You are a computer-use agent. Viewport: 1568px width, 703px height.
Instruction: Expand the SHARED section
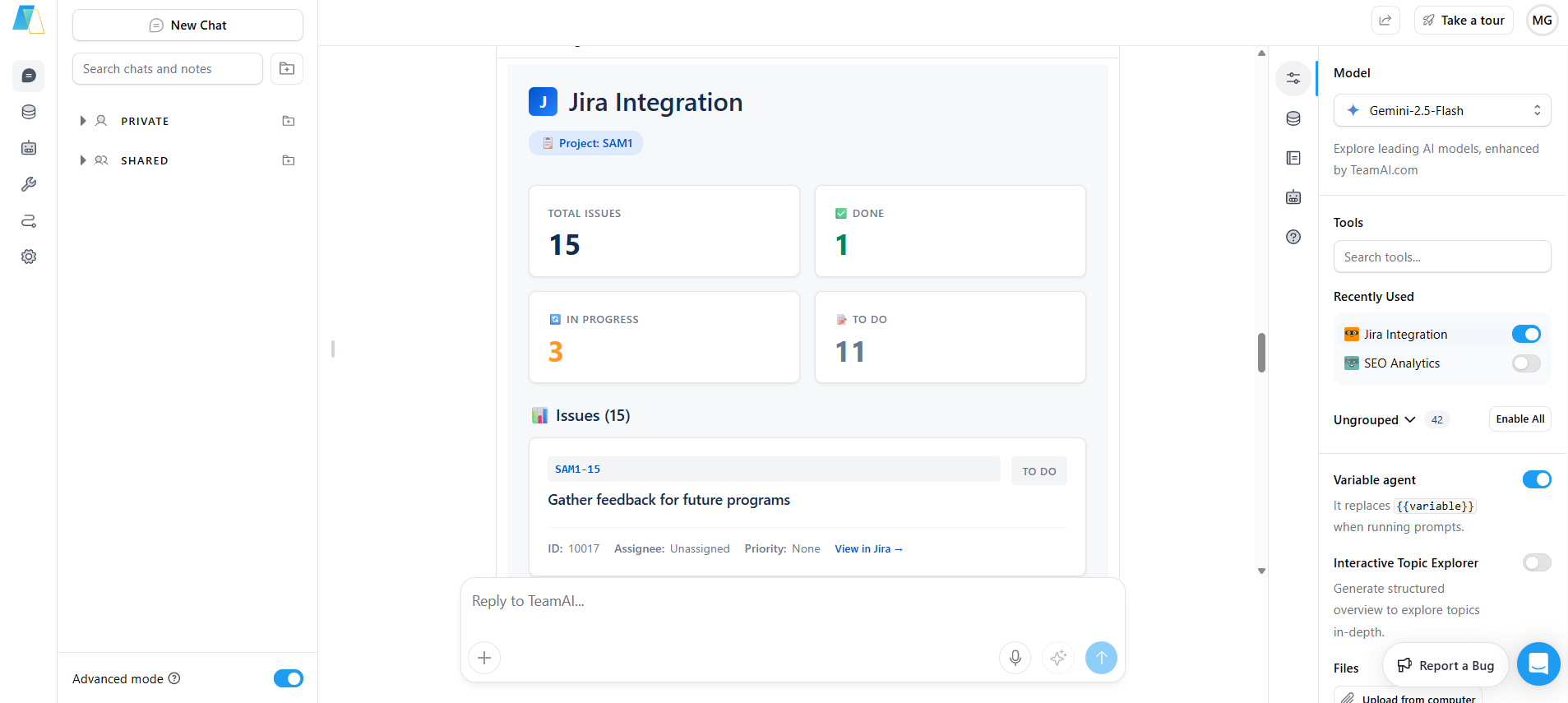pyautogui.click(x=83, y=160)
